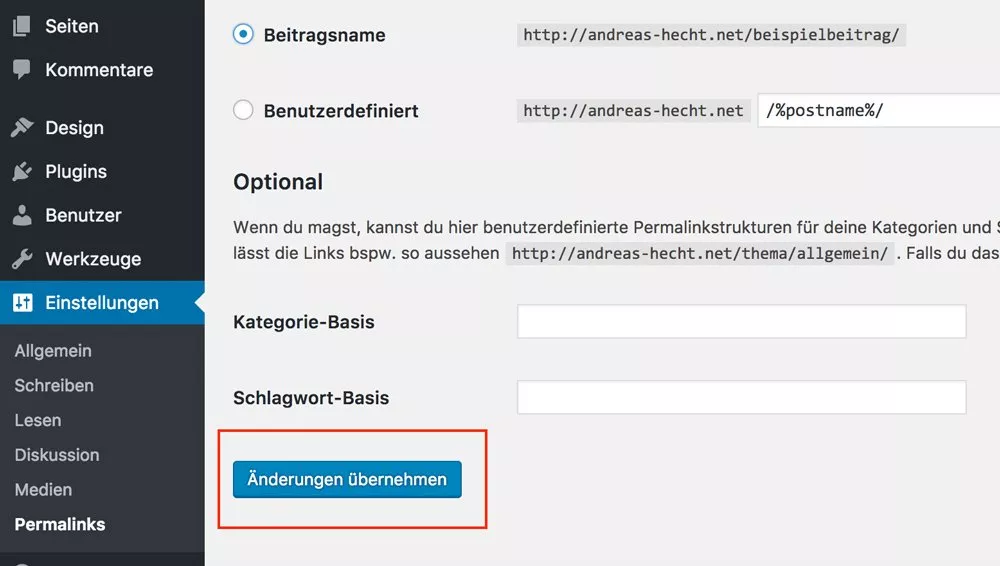Navigate to the Medien settings page
1000x566 pixels.
[43, 490]
